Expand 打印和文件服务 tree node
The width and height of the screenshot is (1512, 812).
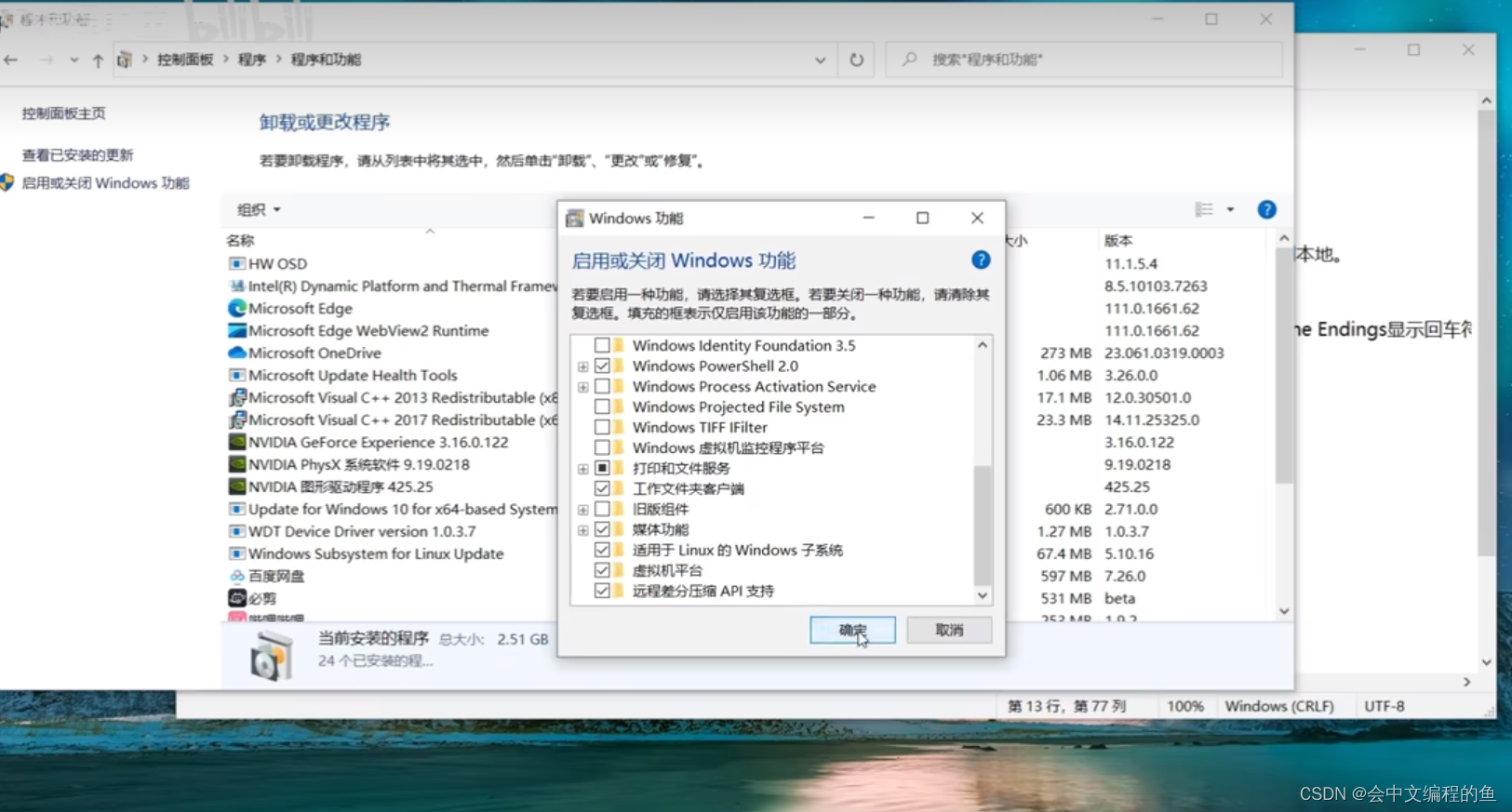click(x=582, y=469)
